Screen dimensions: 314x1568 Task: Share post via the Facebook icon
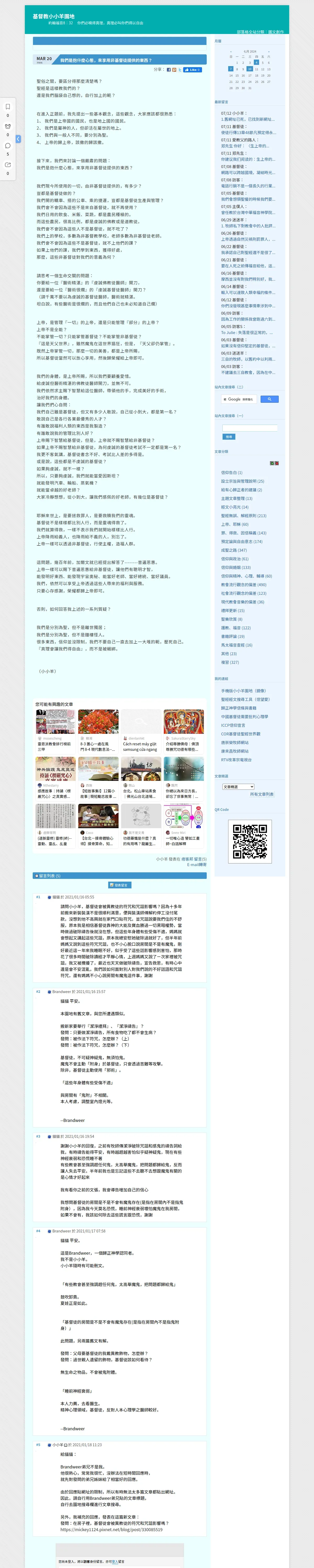[x=169, y=70]
